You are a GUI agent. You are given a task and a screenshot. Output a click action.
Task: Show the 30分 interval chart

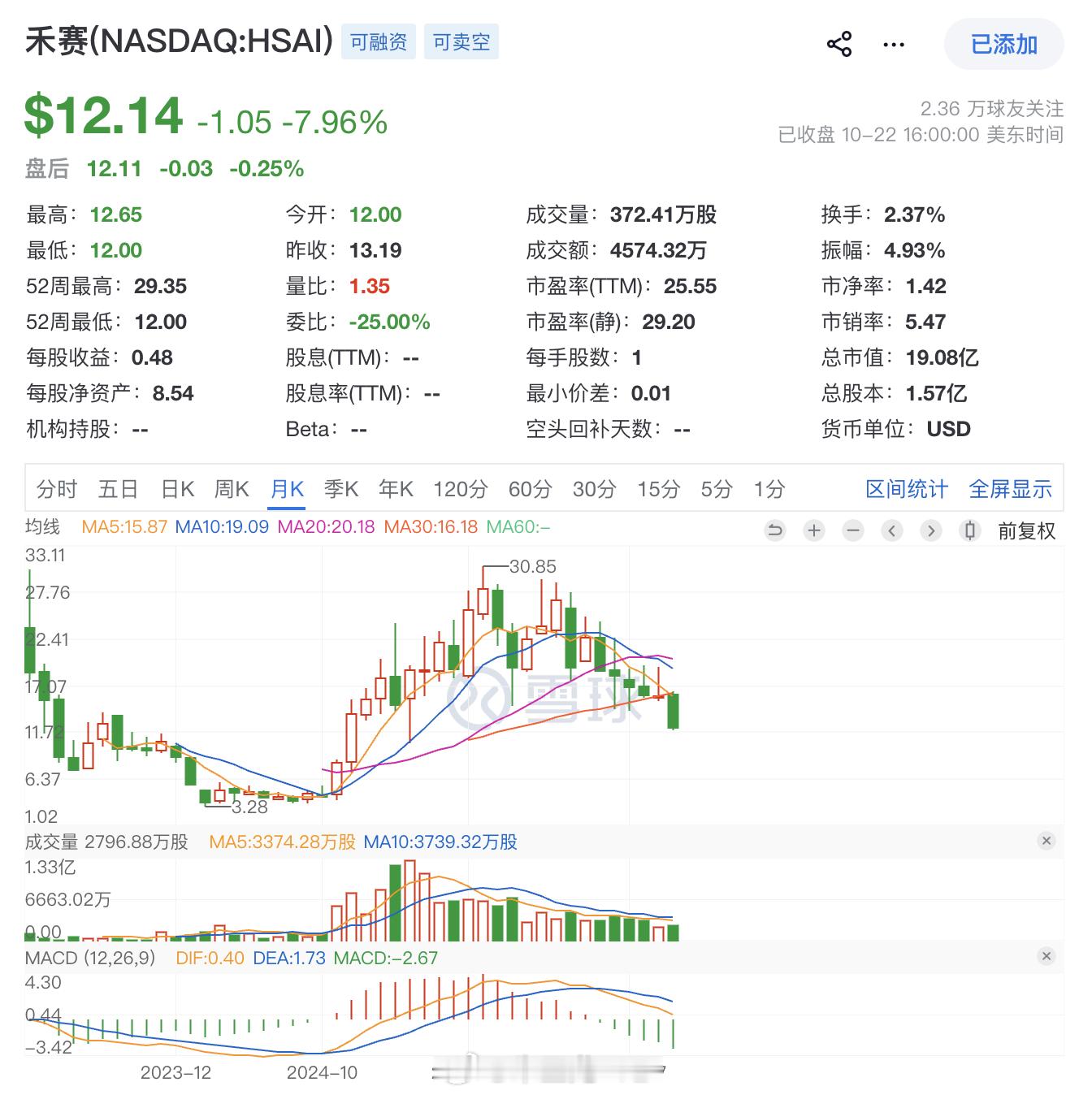(x=594, y=489)
